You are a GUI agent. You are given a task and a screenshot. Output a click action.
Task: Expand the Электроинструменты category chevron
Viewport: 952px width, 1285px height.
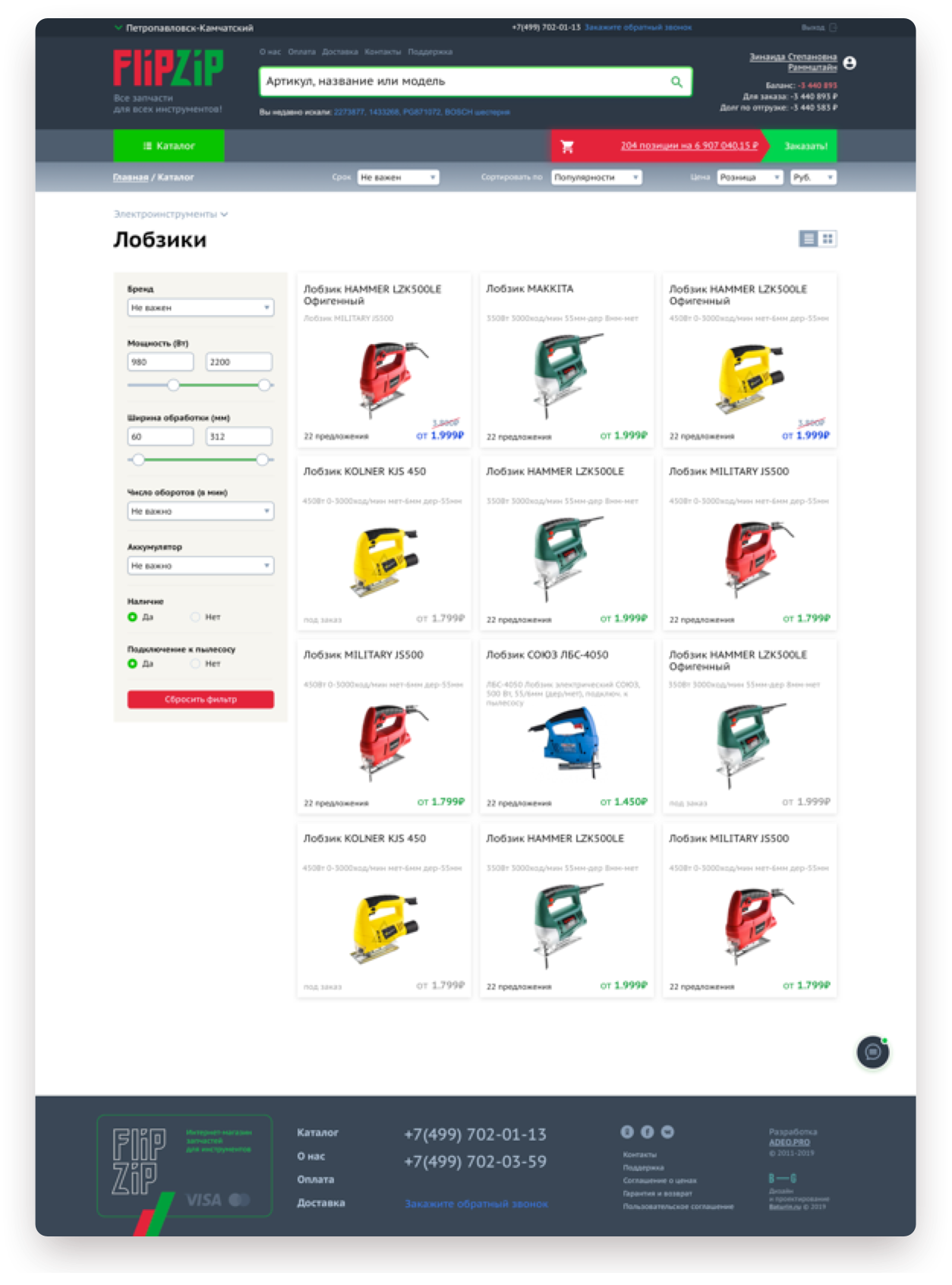coord(224,214)
